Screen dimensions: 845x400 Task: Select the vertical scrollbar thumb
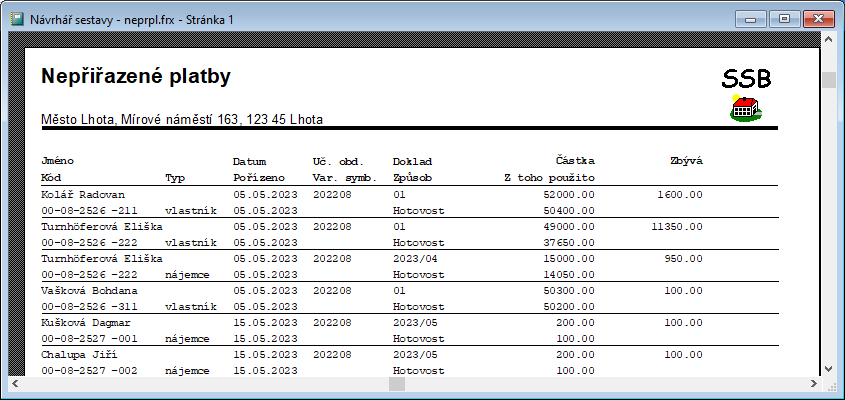click(829, 80)
